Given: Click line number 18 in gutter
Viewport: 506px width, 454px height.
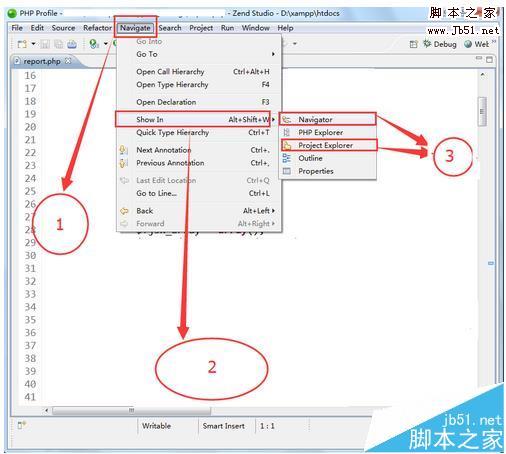Looking at the screenshot, I should (x=30, y=101).
